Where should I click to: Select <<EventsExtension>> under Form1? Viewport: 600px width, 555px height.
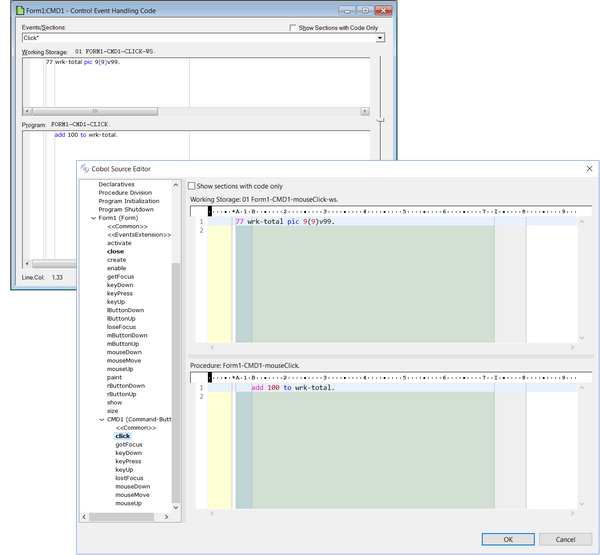(139, 235)
